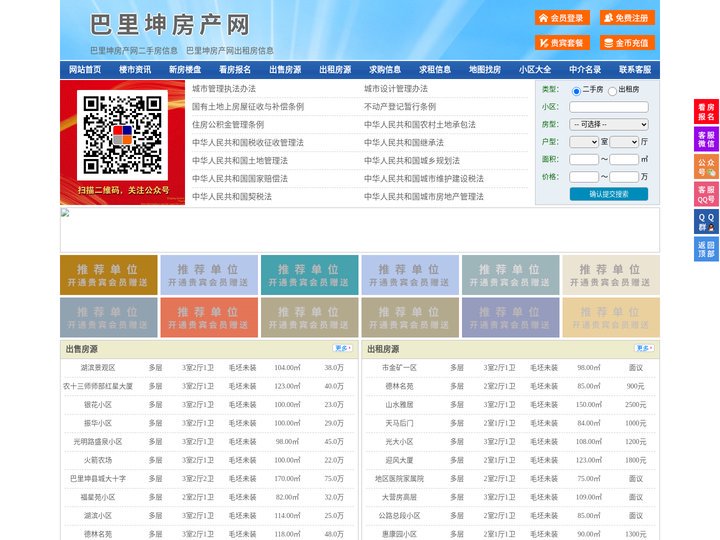Click the QQ群 blue side icon
Image resolution: width=720 pixels, height=540 pixels.
[706, 222]
